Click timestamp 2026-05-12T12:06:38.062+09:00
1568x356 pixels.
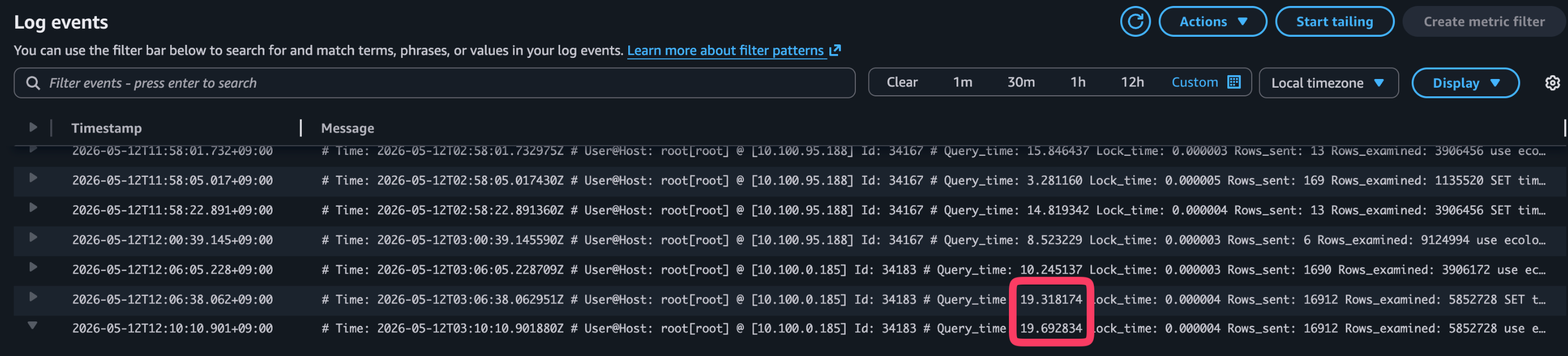[x=172, y=299]
